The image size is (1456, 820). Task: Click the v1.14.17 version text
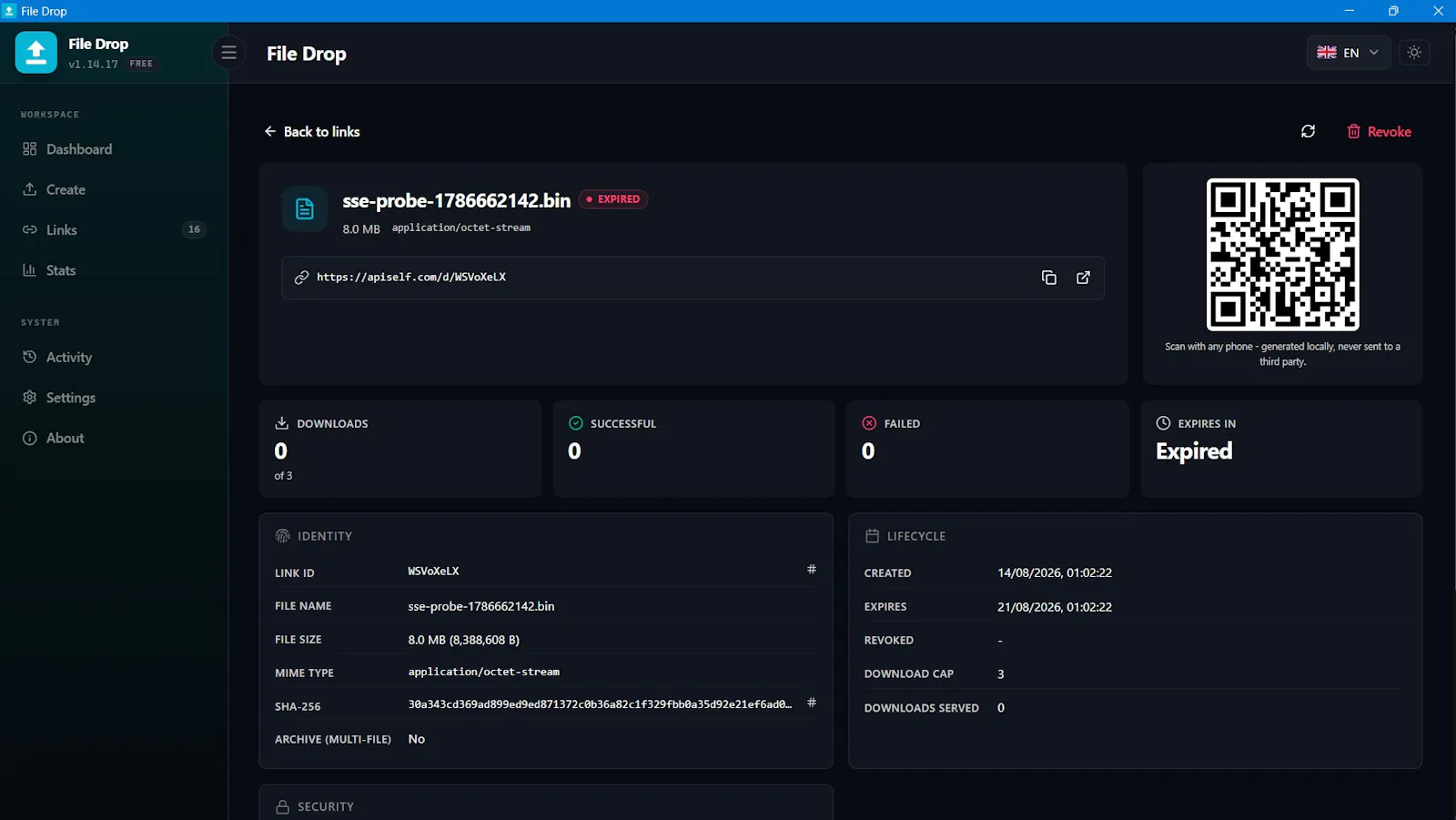[93, 65]
